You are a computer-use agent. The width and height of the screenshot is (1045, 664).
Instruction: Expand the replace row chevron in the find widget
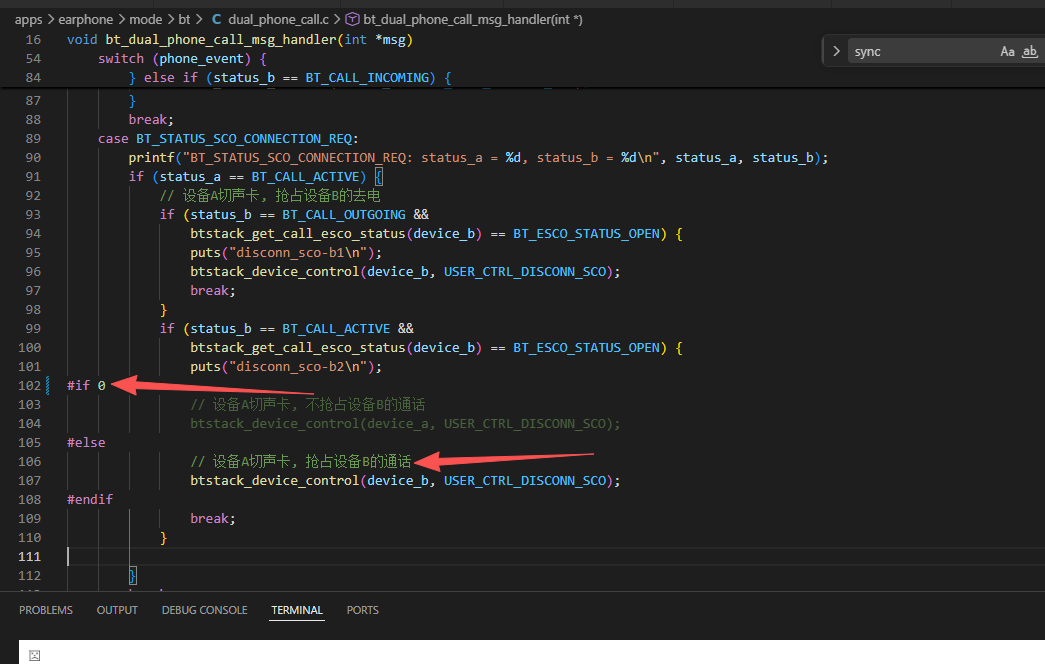836,51
